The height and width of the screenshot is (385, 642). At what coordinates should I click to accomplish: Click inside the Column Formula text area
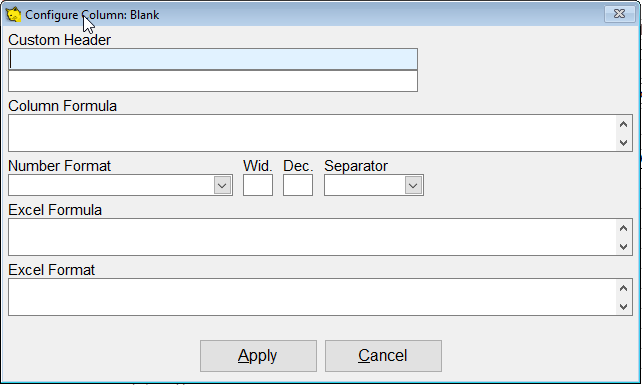tap(312, 133)
